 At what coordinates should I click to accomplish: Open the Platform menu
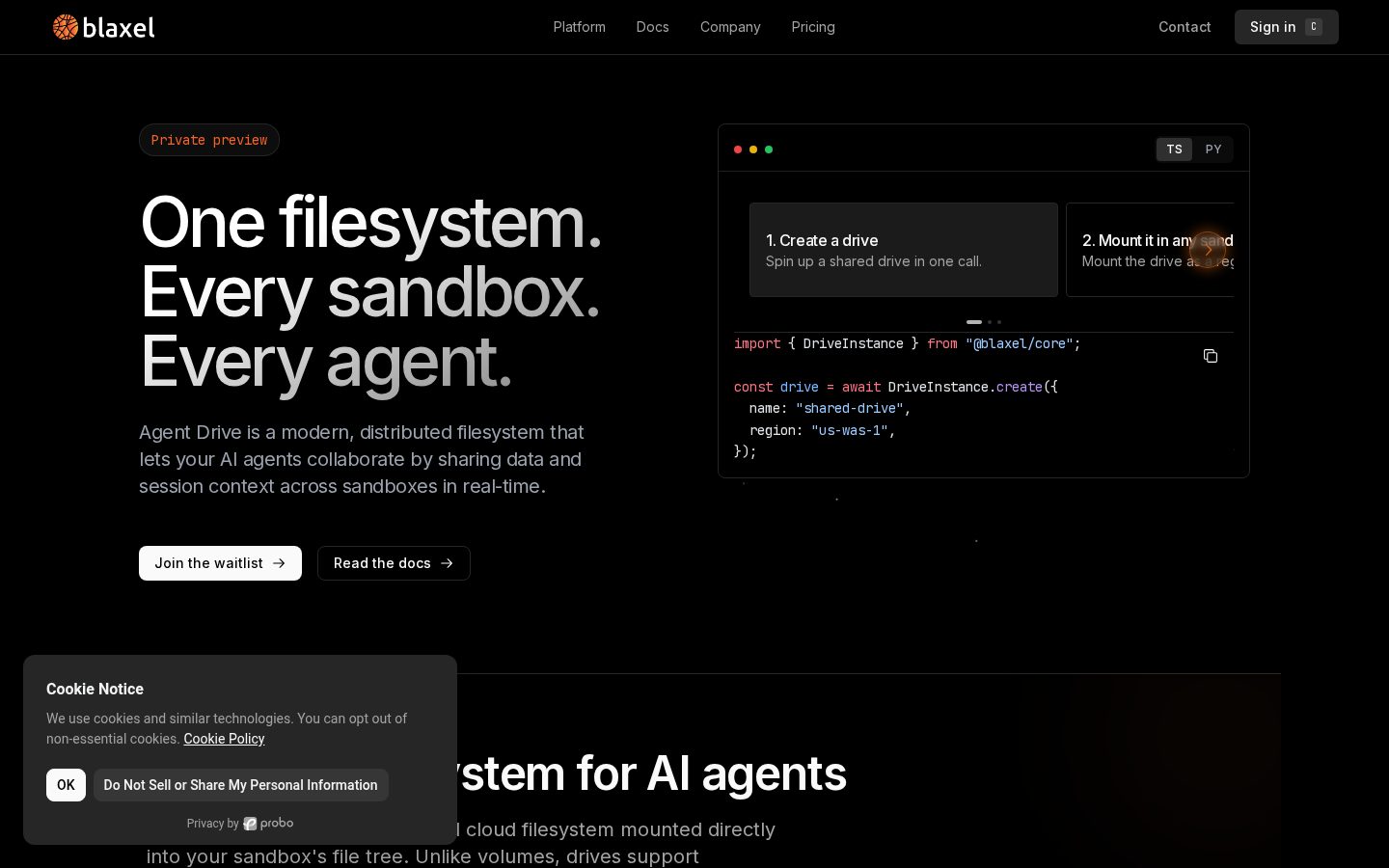tap(579, 27)
